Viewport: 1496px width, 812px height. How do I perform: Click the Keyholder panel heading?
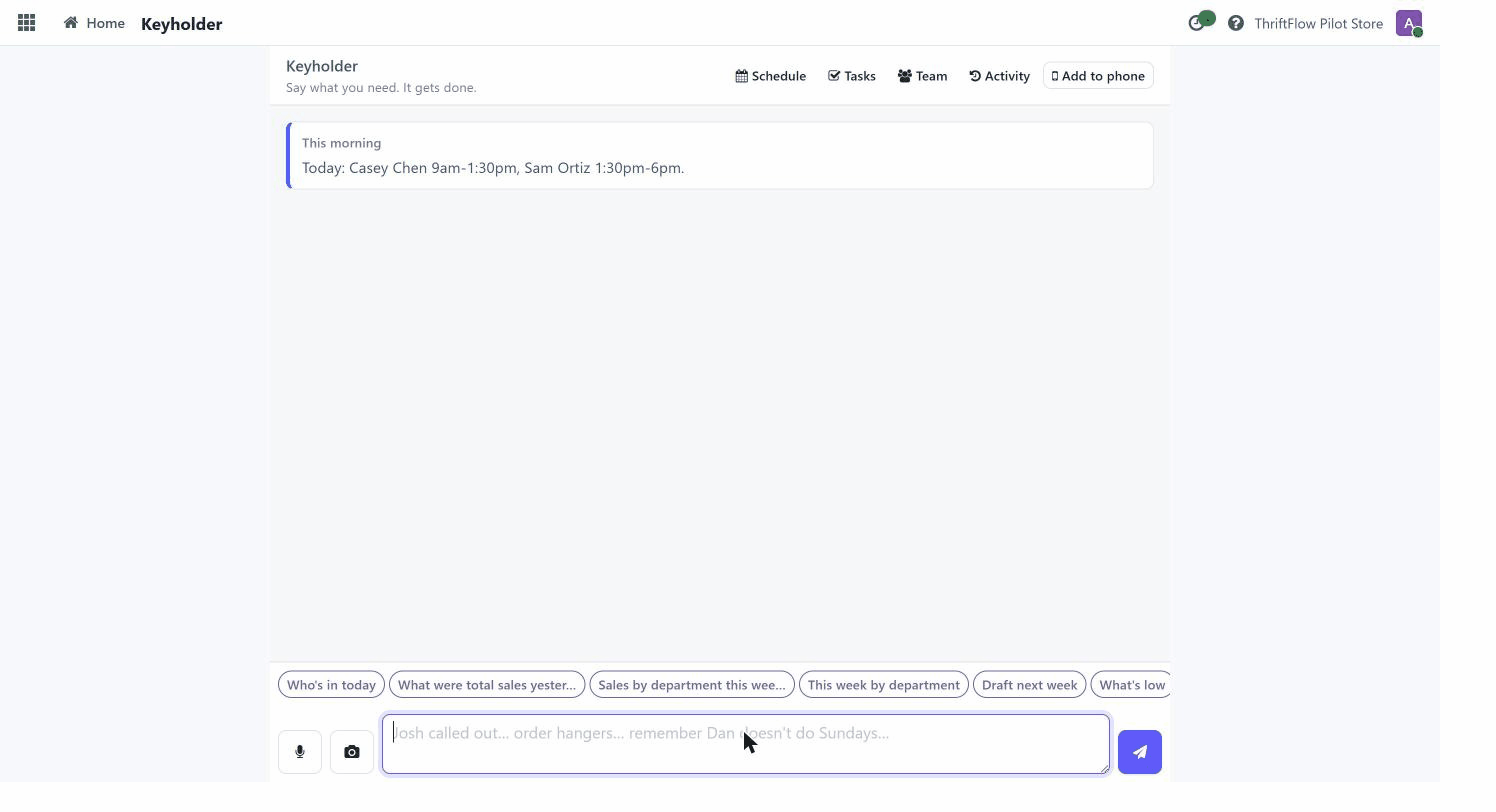[x=322, y=66]
